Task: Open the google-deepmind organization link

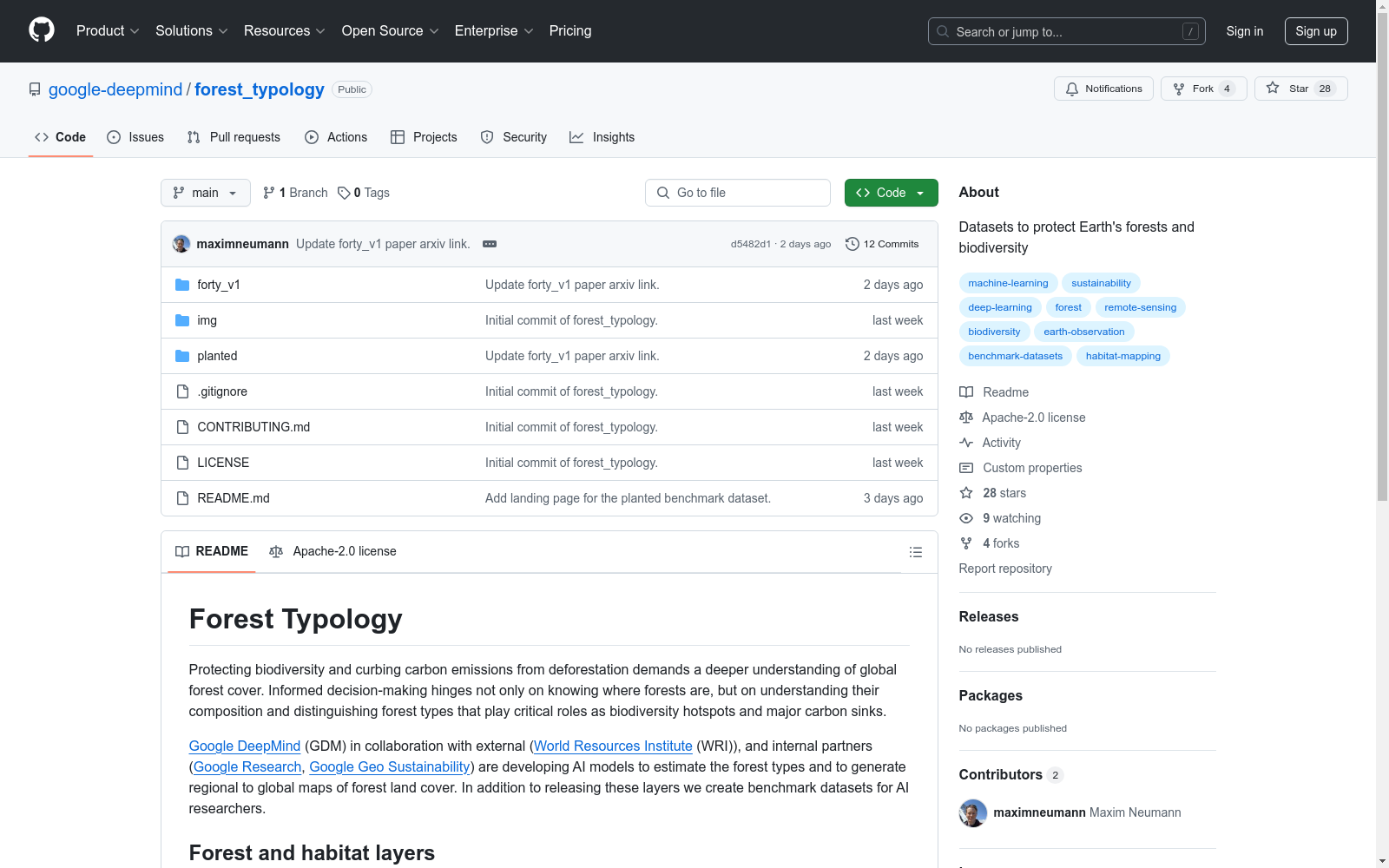Action: pyautogui.click(x=115, y=89)
